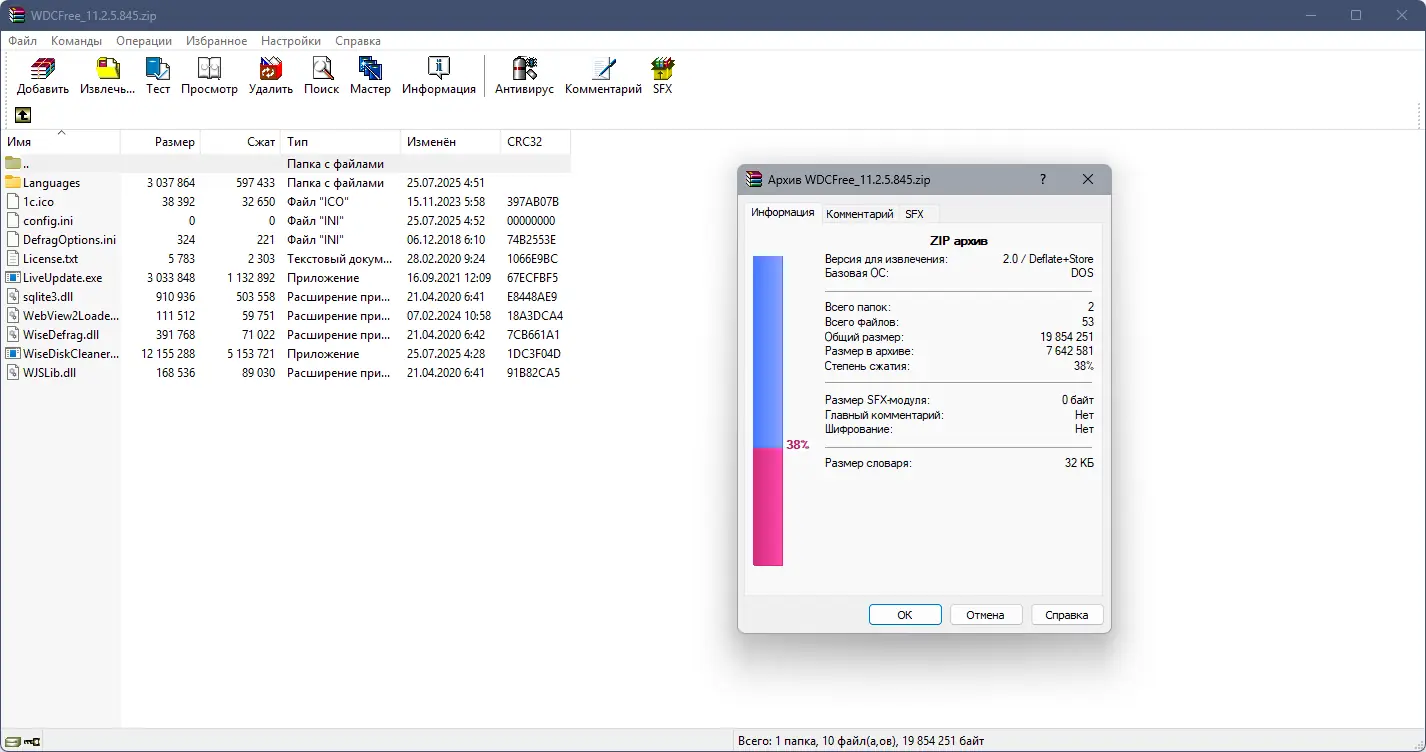Screen dimensions: 1426x752
Task: Click date 07.02.2024 10:58
Action: point(449,315)
